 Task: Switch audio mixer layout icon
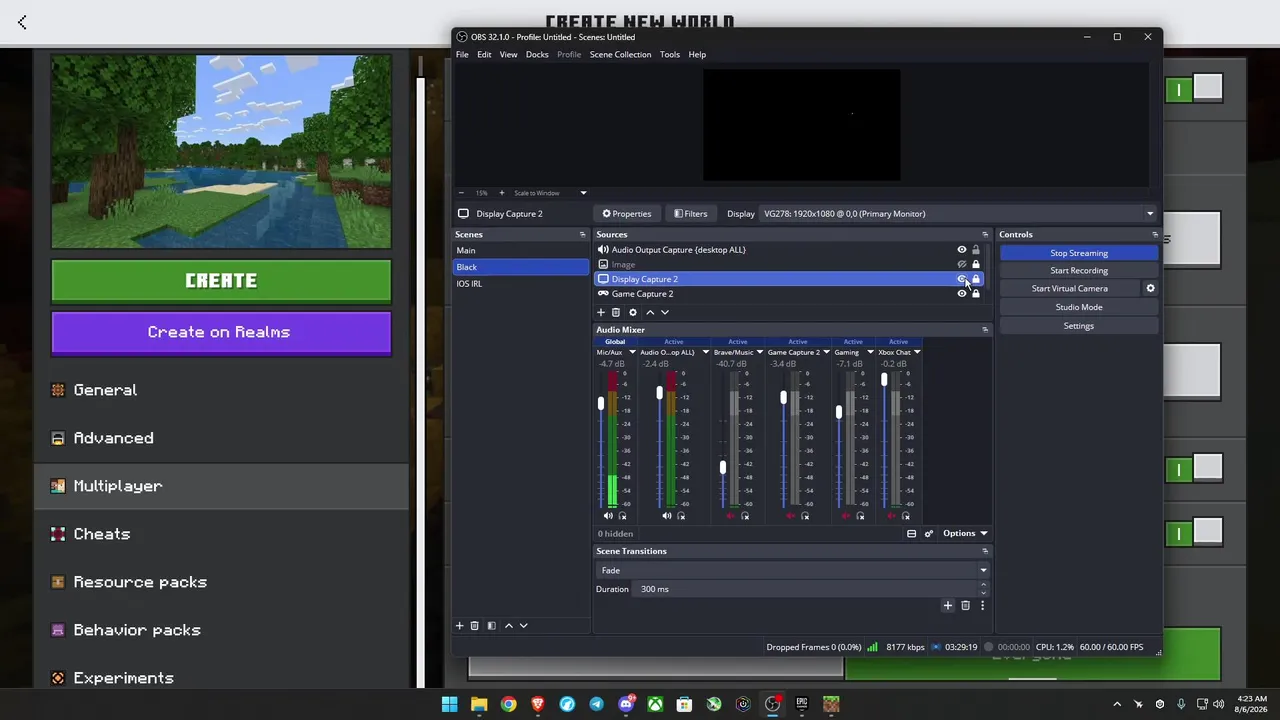coord(911,533)
